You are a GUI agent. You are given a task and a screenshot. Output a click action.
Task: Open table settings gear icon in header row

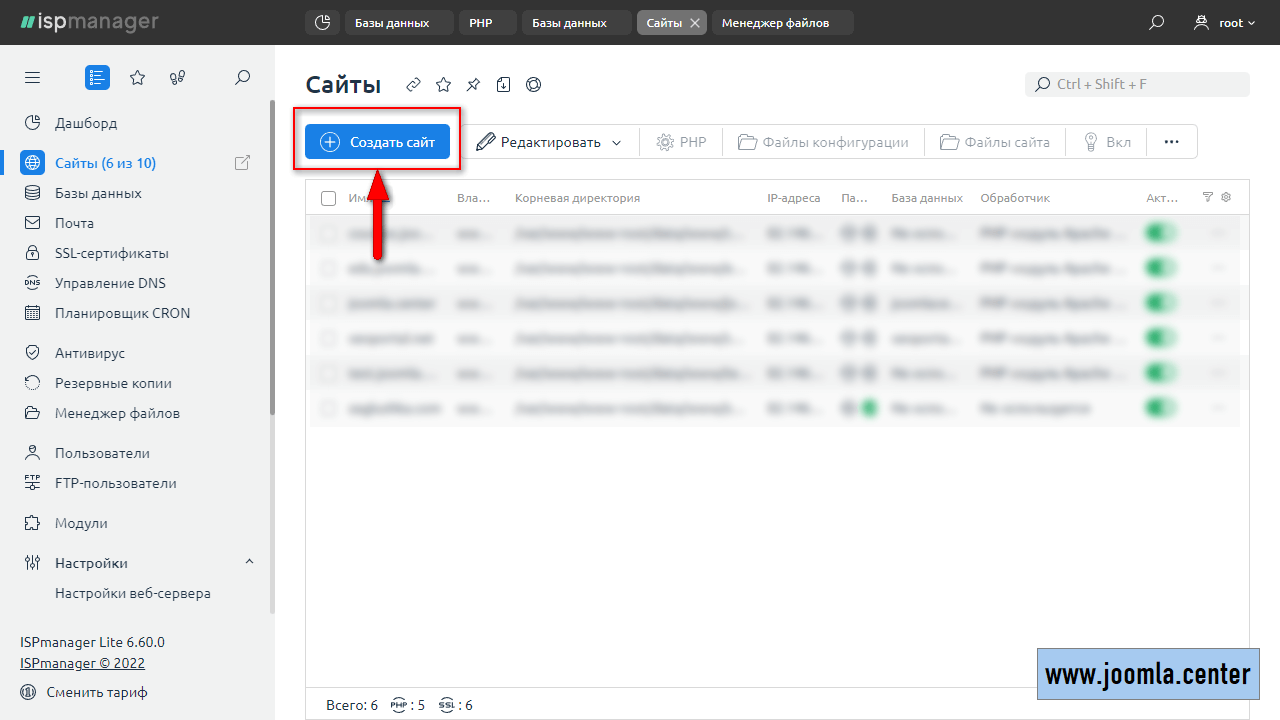[1226, 197]
